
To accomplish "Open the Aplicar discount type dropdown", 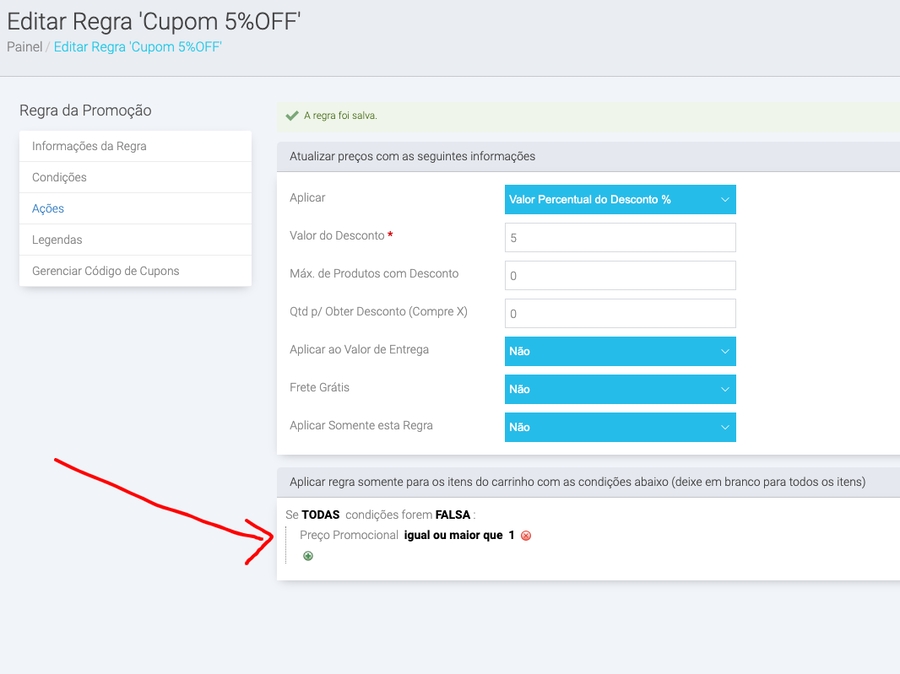I will [620, 199].
